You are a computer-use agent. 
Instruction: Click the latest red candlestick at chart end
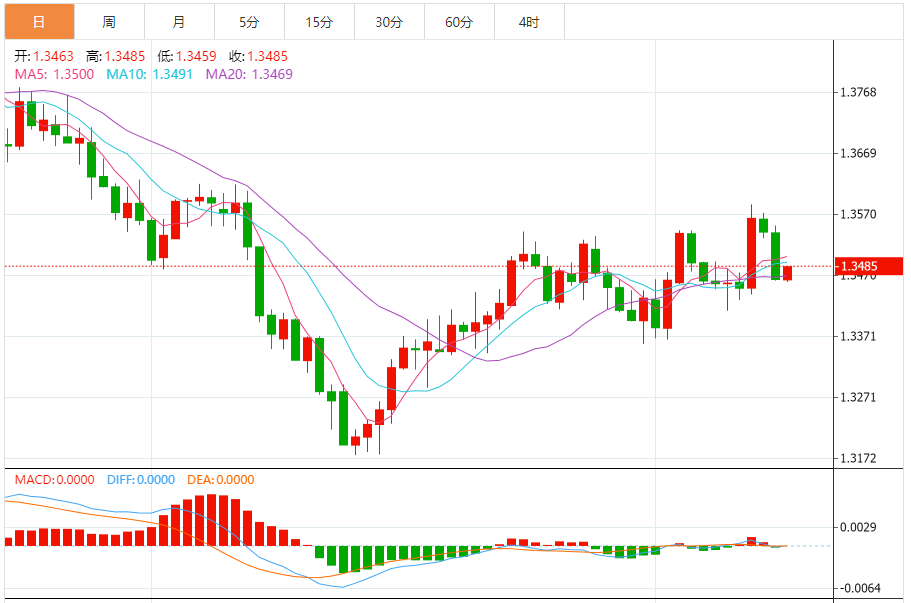coord(787,273)
